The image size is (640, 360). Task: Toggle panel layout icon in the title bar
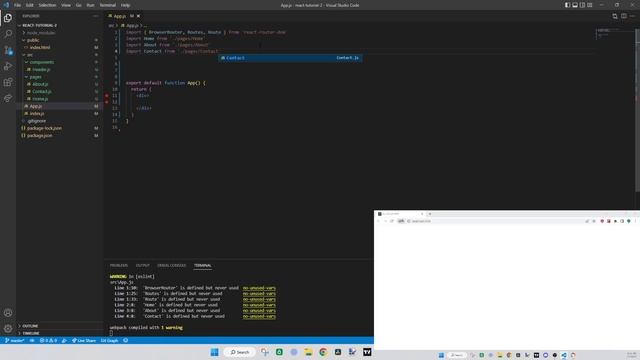575,5
